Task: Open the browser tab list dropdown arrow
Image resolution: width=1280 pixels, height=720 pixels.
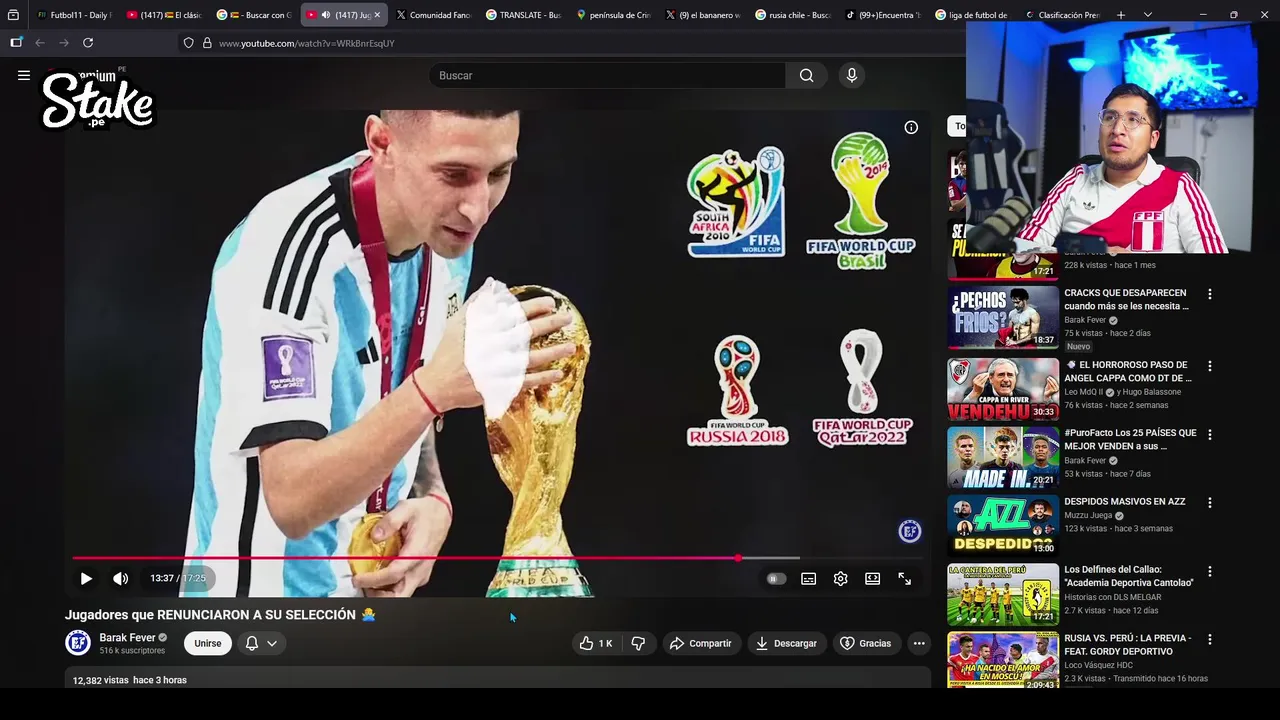Action: (1147, 15)
